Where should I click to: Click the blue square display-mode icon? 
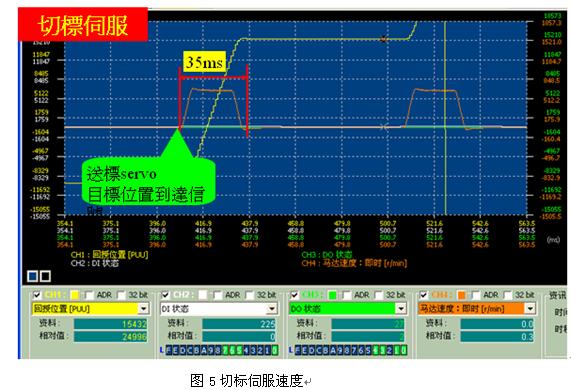[32, 276]
